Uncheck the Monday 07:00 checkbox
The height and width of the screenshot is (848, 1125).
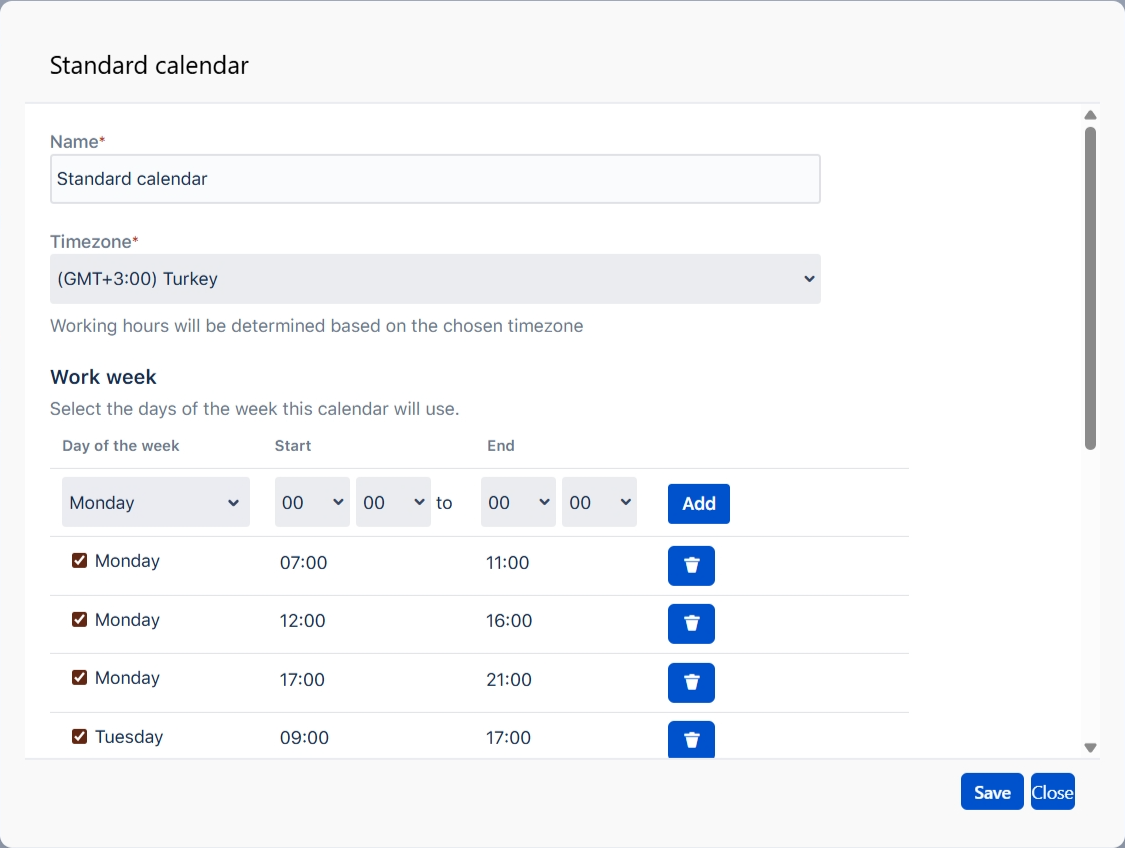coord(80,561)
